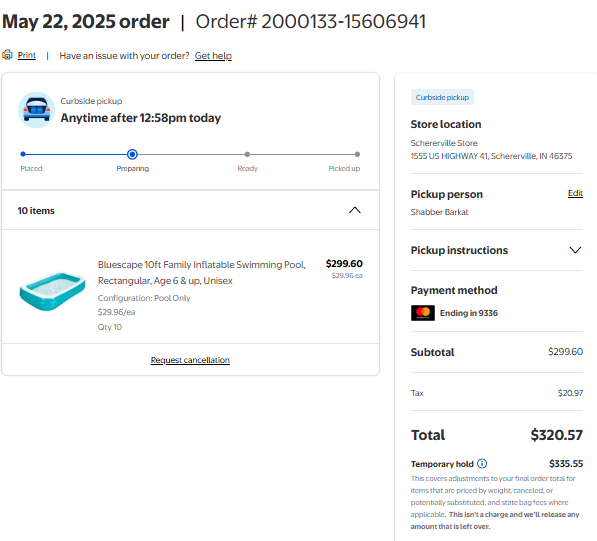Click the Ready step marker dot
597x541 pixels.
pyautogui.click(x=247, y=154)
